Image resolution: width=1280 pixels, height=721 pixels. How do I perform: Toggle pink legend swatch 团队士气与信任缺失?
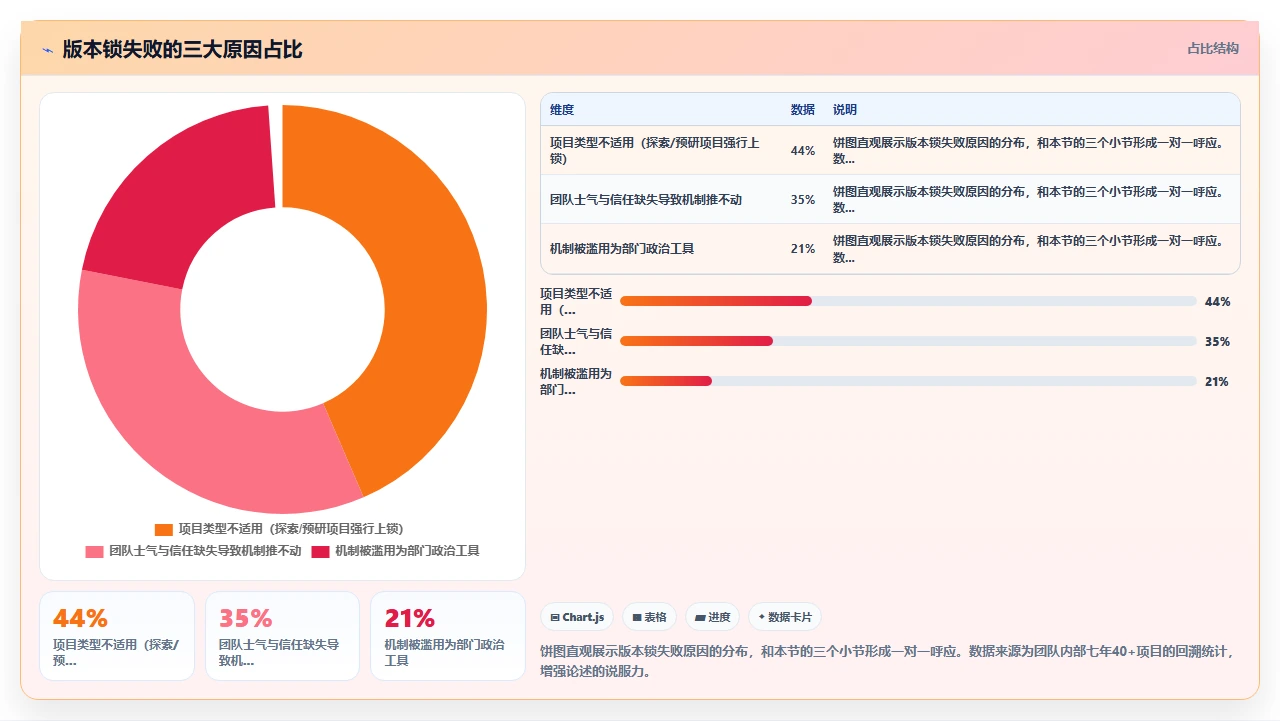[94, 551]
